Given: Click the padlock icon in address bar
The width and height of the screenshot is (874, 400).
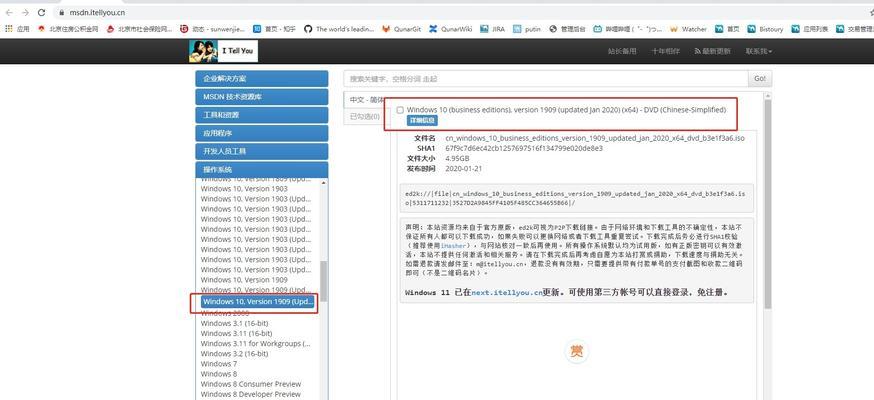Looking at the screenshot, I should [x=61, y=13].
